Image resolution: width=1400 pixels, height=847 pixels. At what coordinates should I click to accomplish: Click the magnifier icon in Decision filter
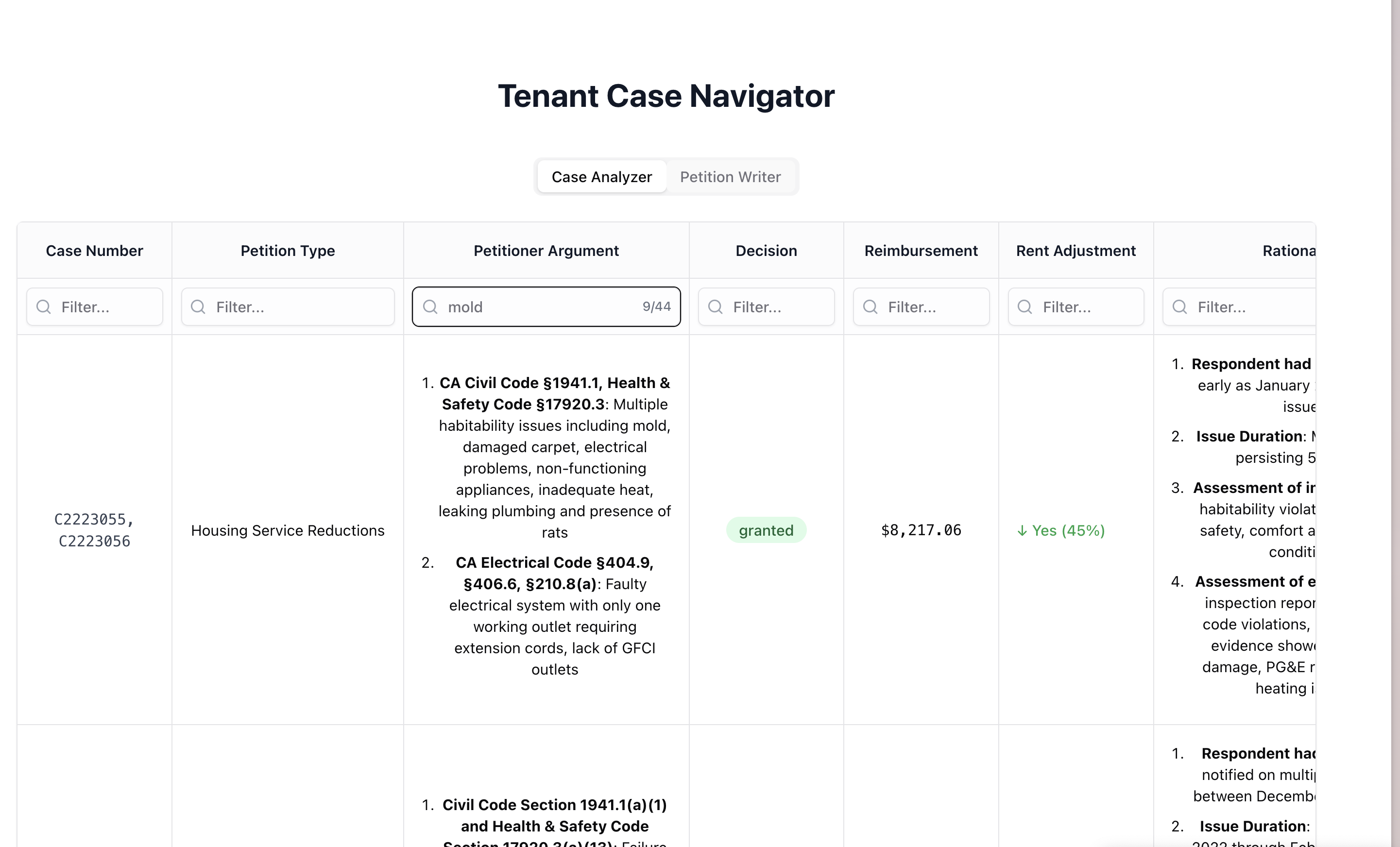click(x=716, y=307)
